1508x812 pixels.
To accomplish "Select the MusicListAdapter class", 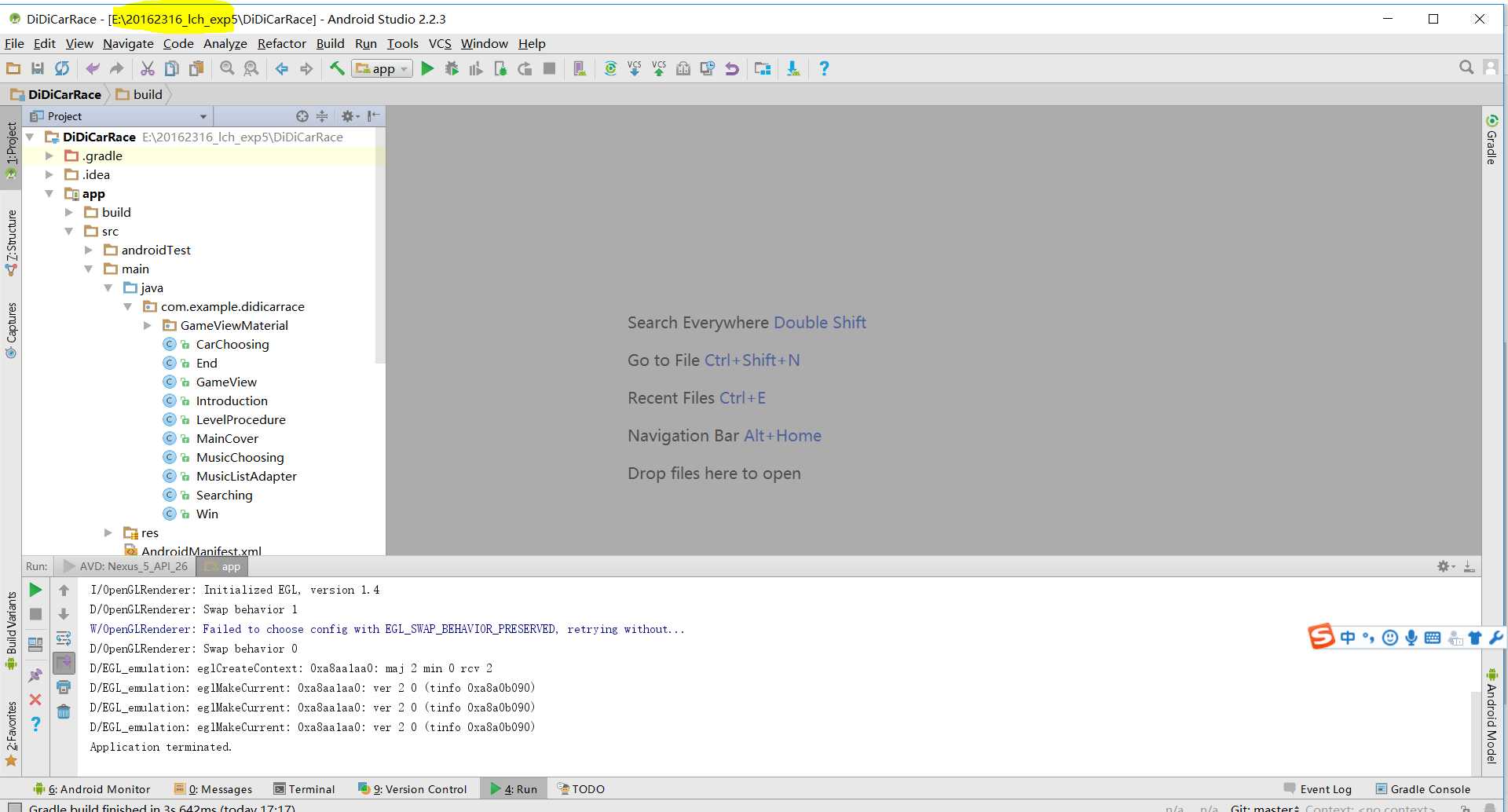I will point(246,476).
